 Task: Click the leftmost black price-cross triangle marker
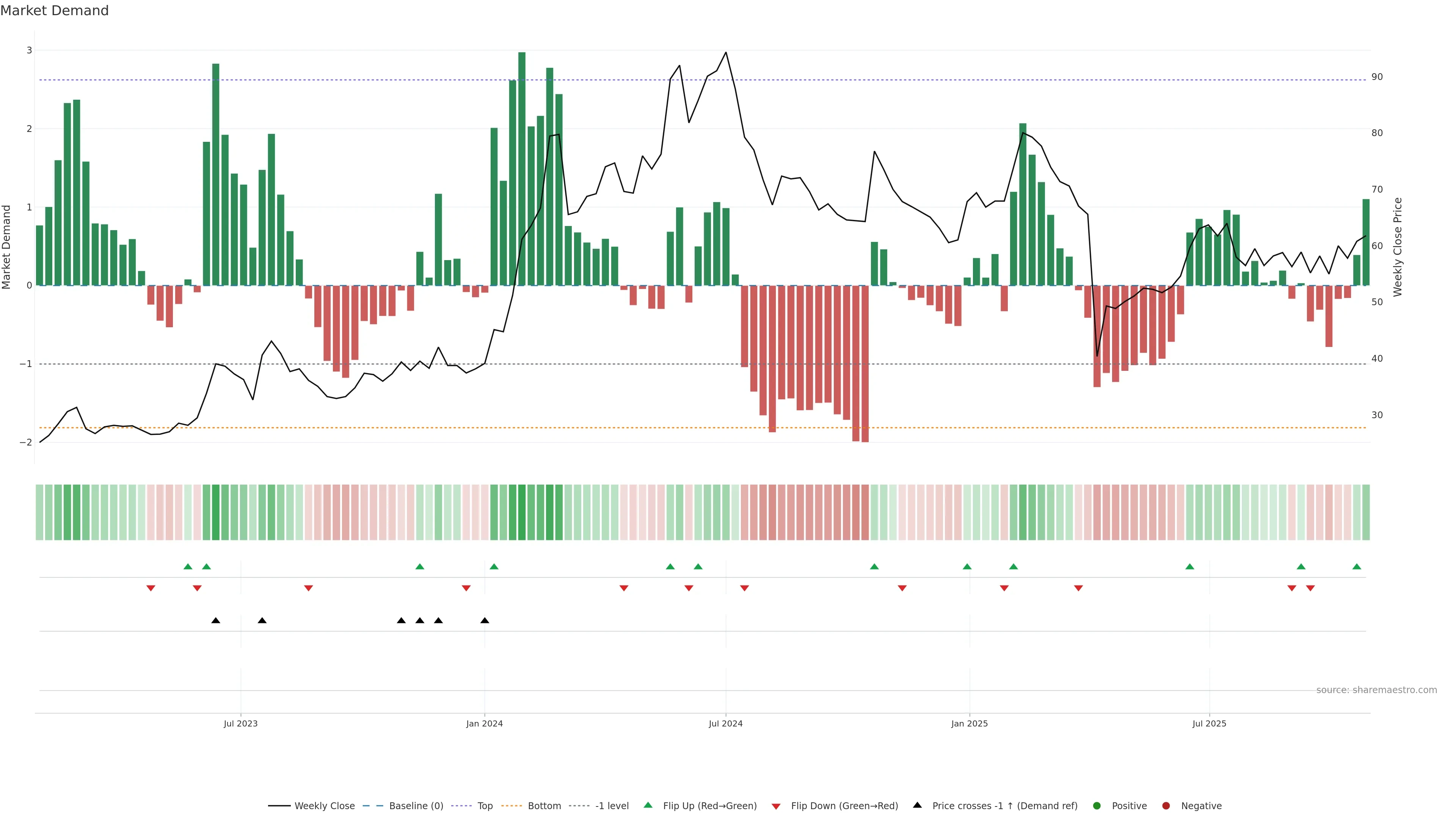click(215, 621)
